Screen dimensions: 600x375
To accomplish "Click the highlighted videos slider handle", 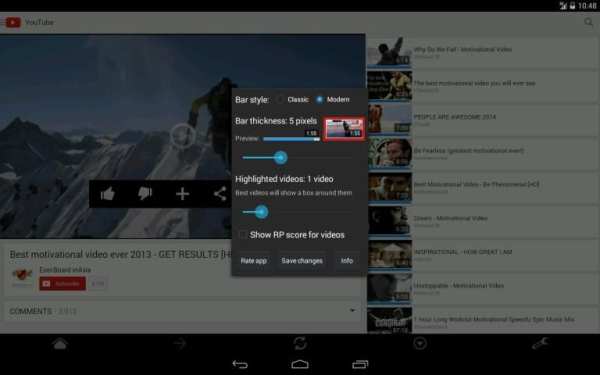I will click(261, 212).
